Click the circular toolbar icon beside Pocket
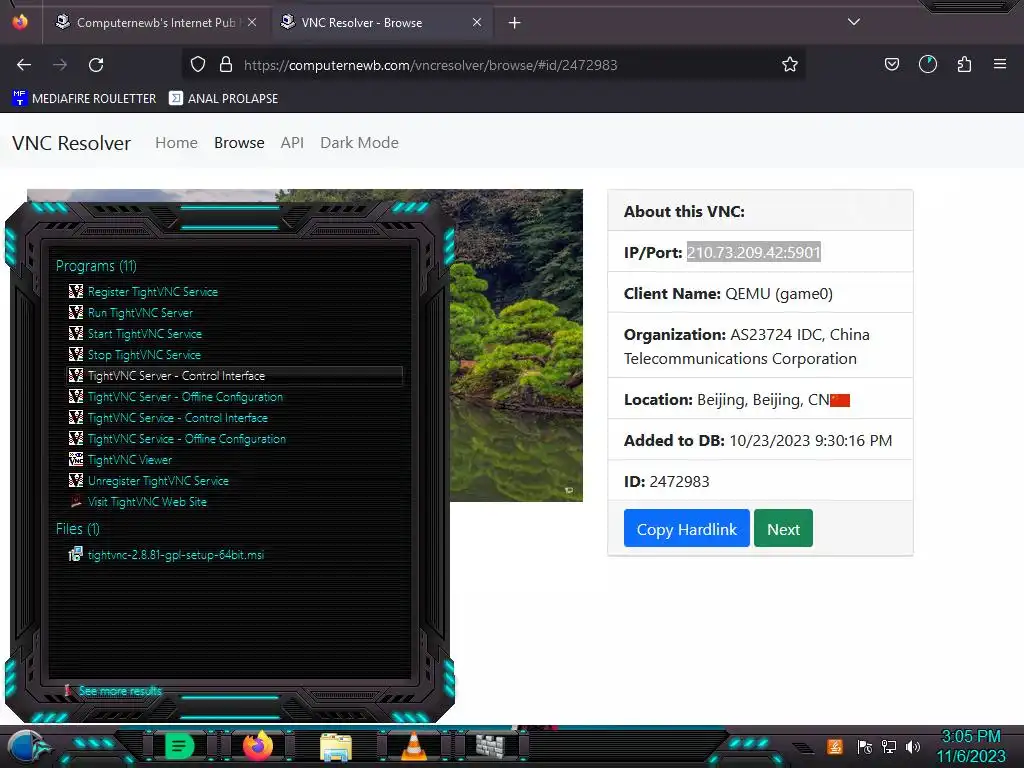 [x=928, y=65]
